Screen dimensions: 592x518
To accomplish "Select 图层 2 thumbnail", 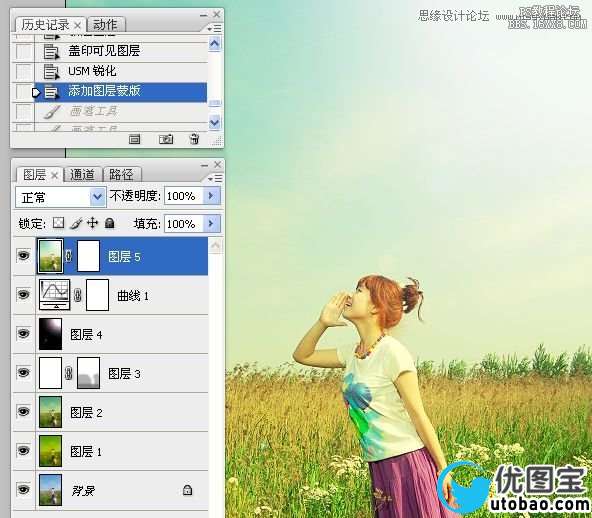I will click(x=51, y=412).
